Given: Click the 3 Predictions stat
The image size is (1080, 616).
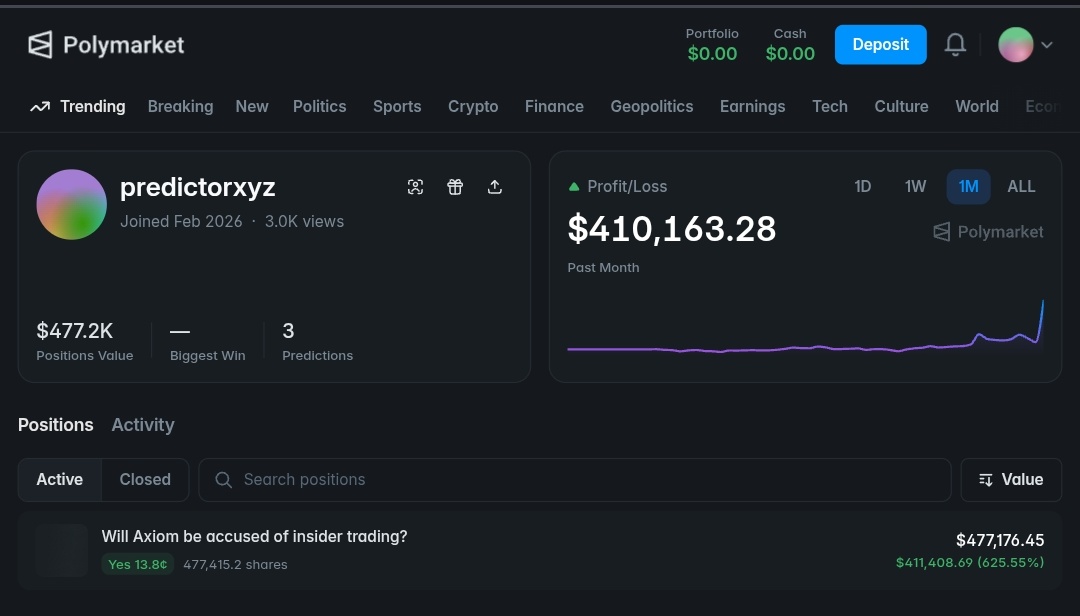Looking at the screenshot, I should tap(318, 340).
